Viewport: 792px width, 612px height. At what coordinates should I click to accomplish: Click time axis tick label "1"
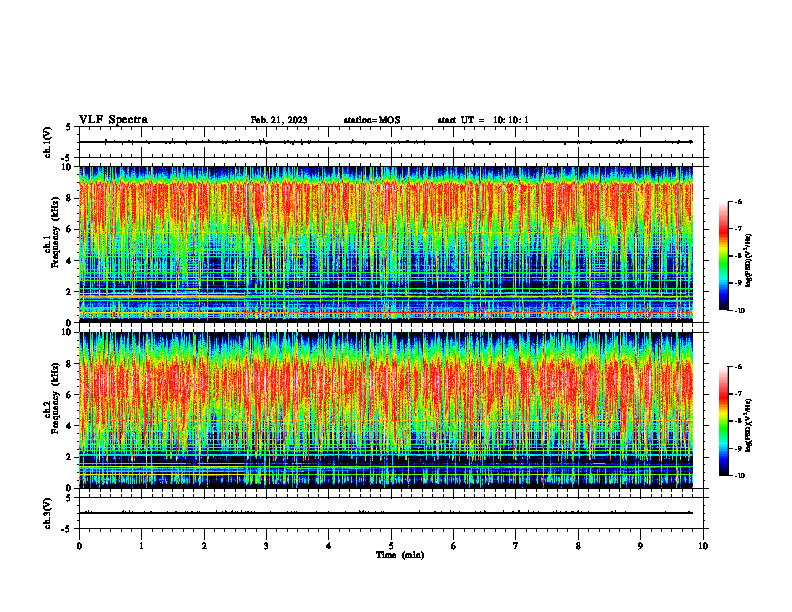click(x=142, y=546)
